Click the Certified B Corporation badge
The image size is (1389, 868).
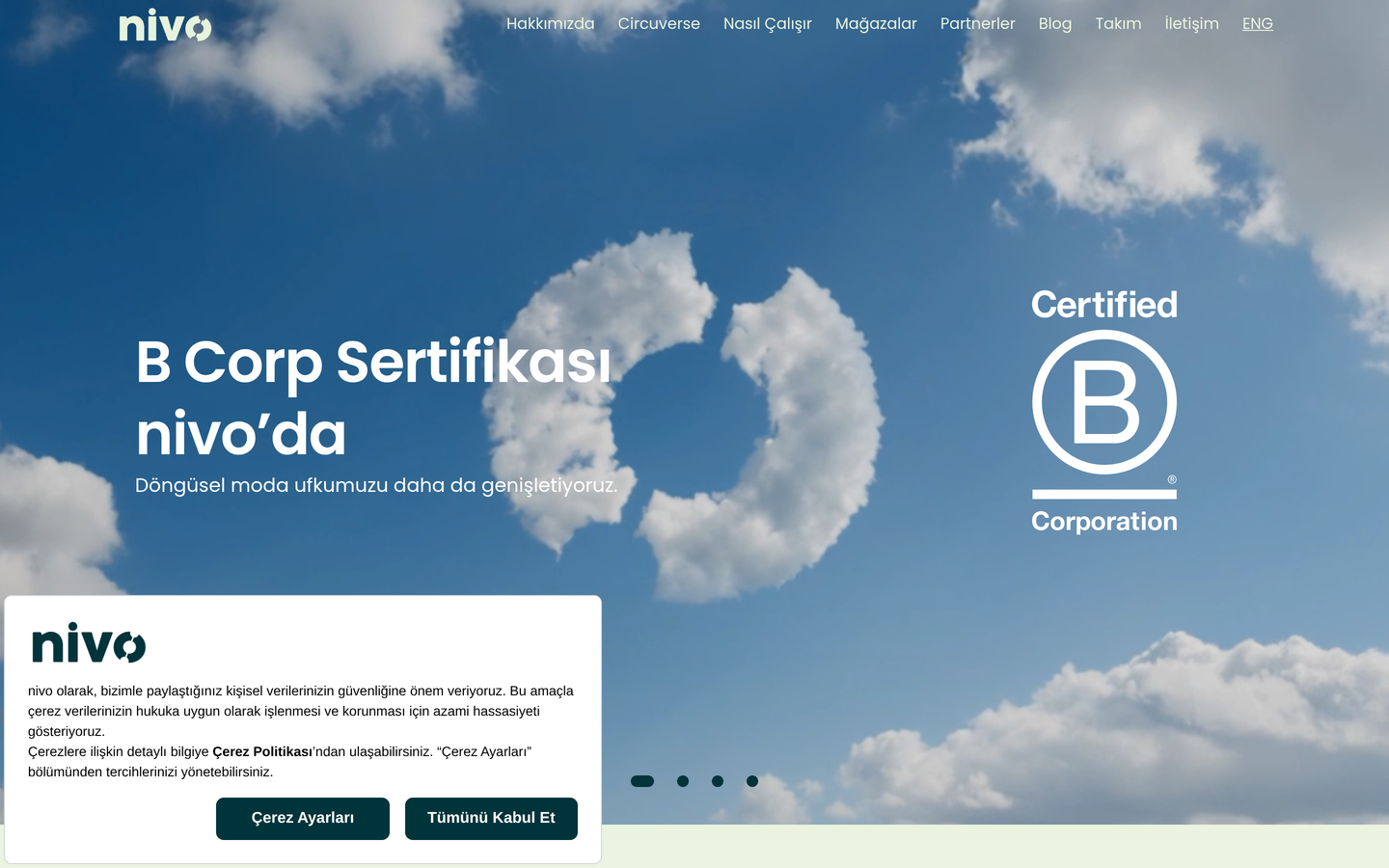coord(1104,411)
